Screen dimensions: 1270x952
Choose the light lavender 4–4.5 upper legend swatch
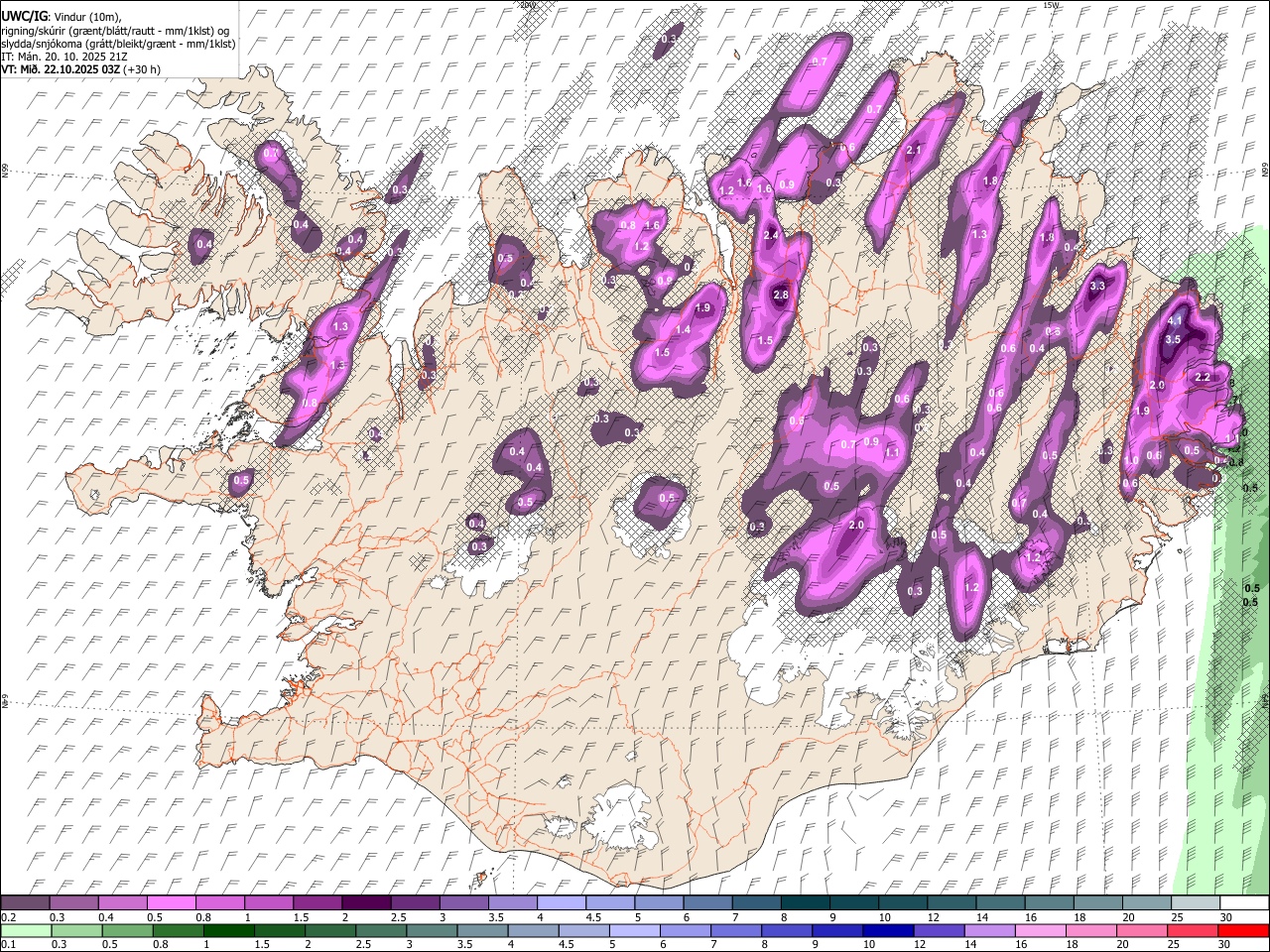coord(561,902)
